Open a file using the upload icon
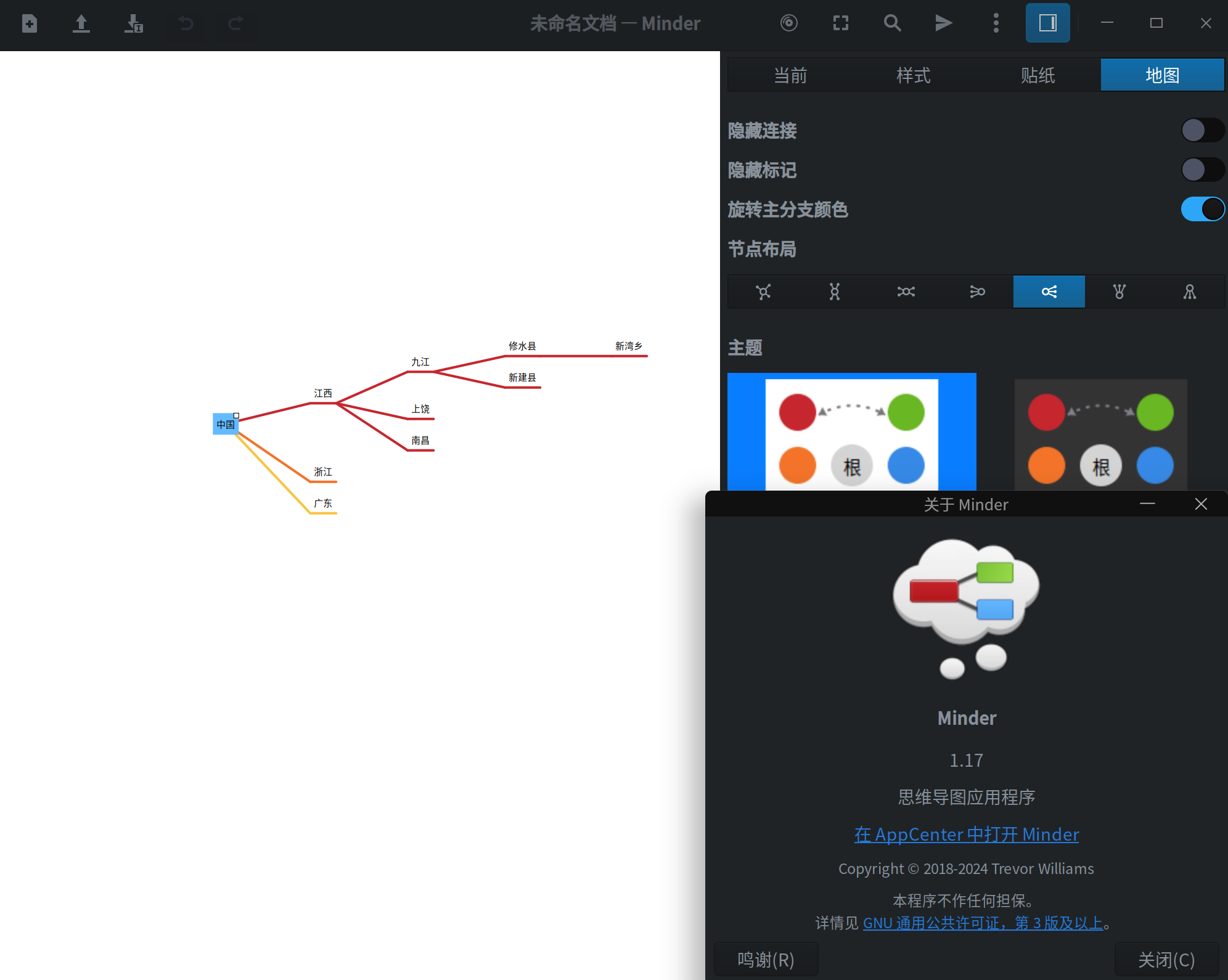The height and width of the screenshot is (980, 1228). click(x=81, y=23)
